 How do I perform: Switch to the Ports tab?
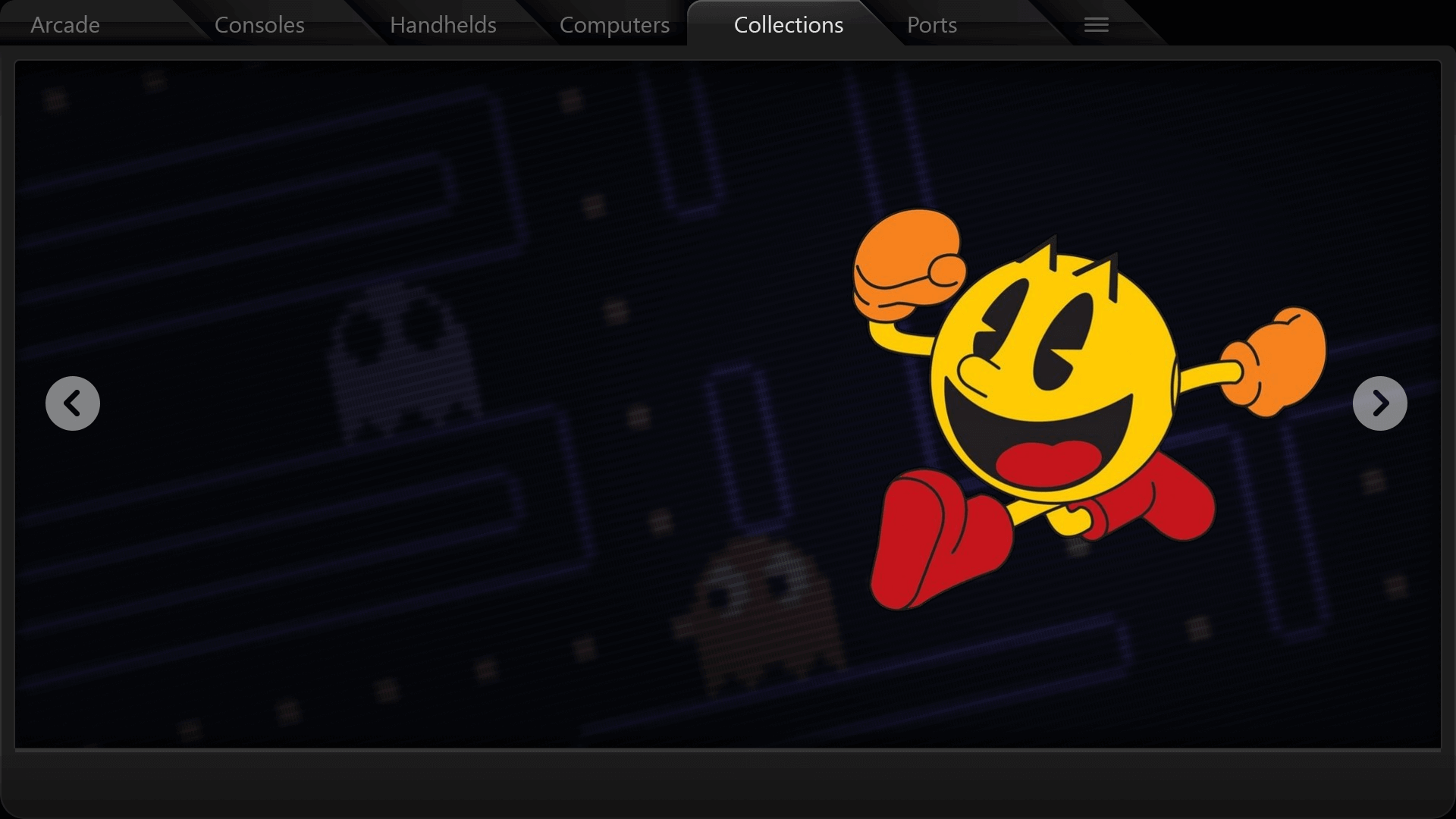[931, 24]
